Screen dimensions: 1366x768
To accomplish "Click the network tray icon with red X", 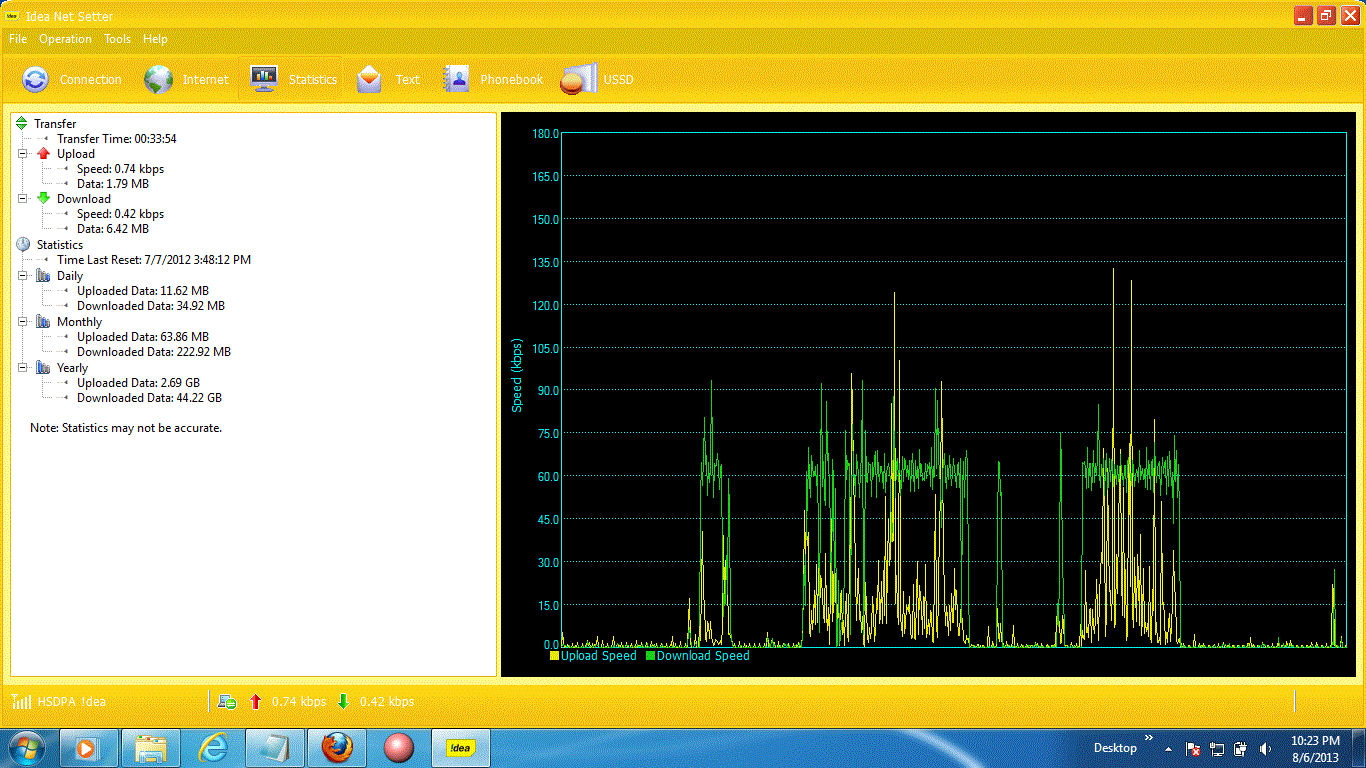I will click(1193, 748).
